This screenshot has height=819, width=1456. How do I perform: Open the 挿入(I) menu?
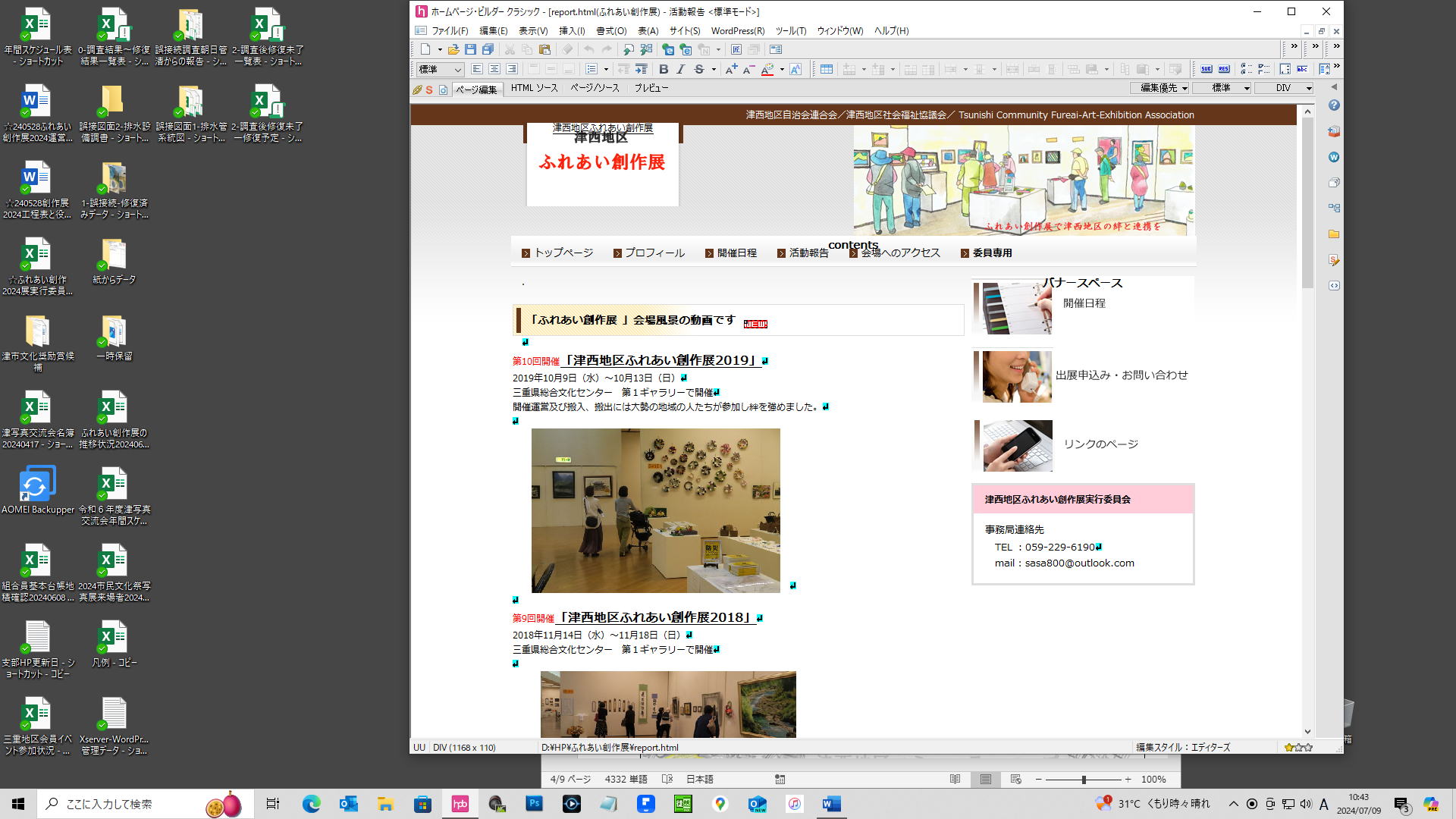[571, 31]
